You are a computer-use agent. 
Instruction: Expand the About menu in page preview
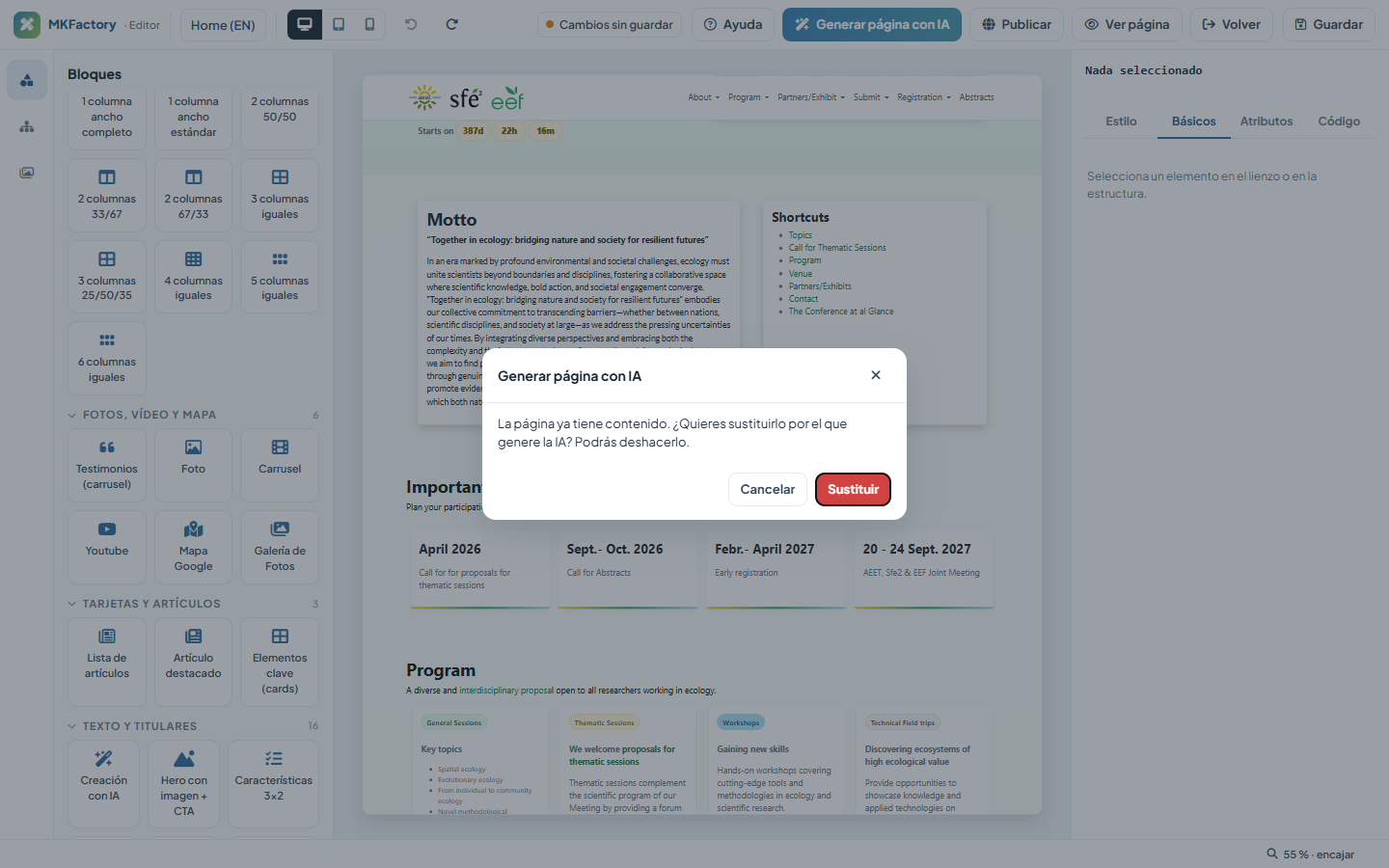pyautogui.click(x=703, y=97)
